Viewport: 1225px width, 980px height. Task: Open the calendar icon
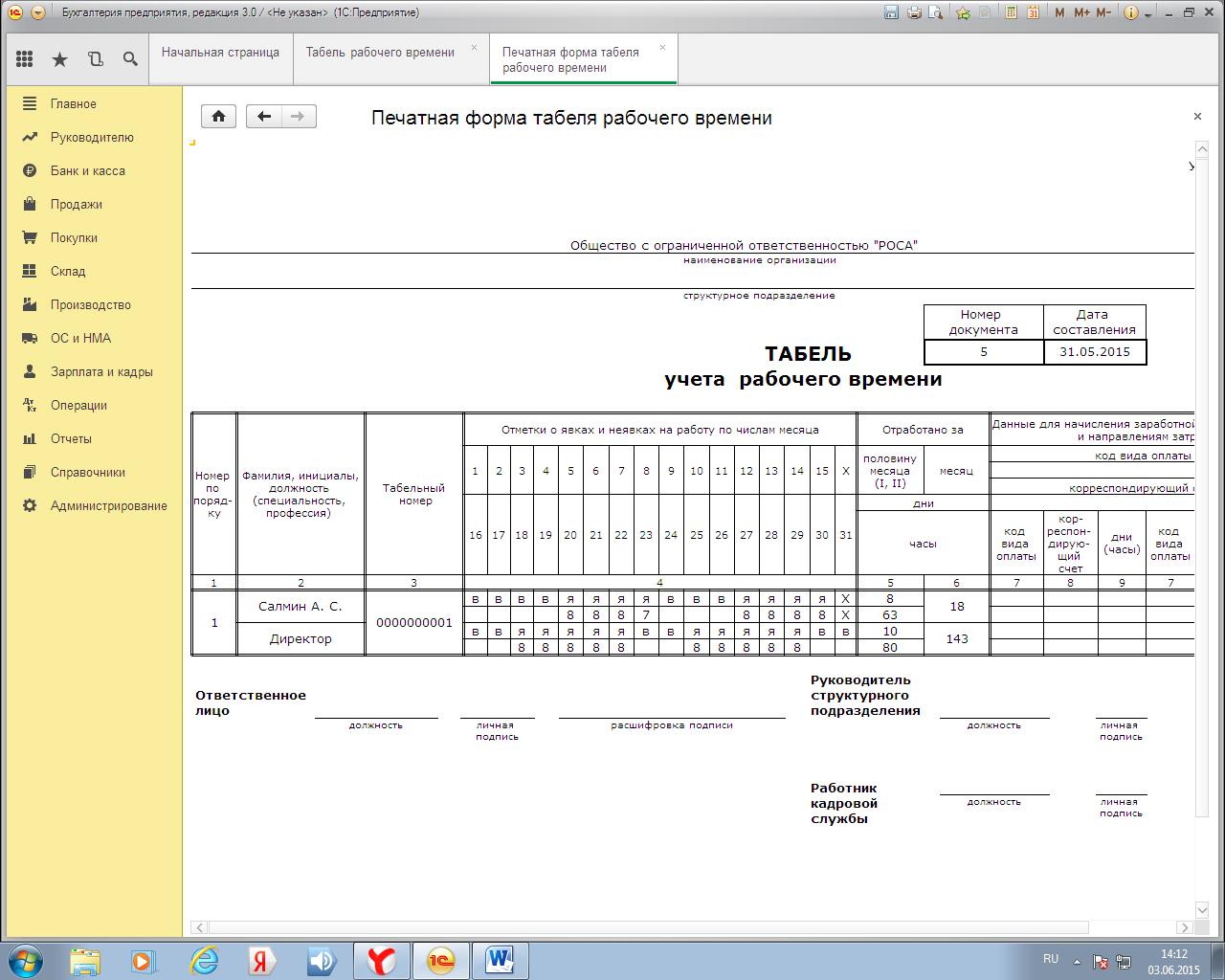coord(1033,12)
